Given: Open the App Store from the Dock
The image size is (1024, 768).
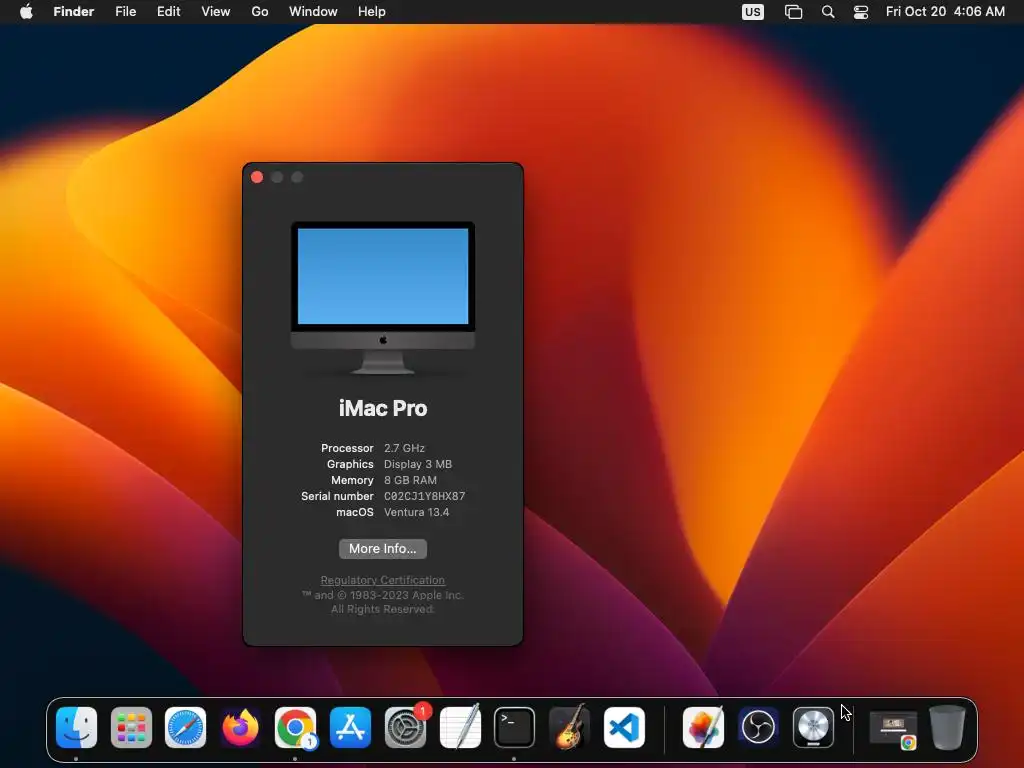Looking at the screenshot, I should [x=350, y=727].
